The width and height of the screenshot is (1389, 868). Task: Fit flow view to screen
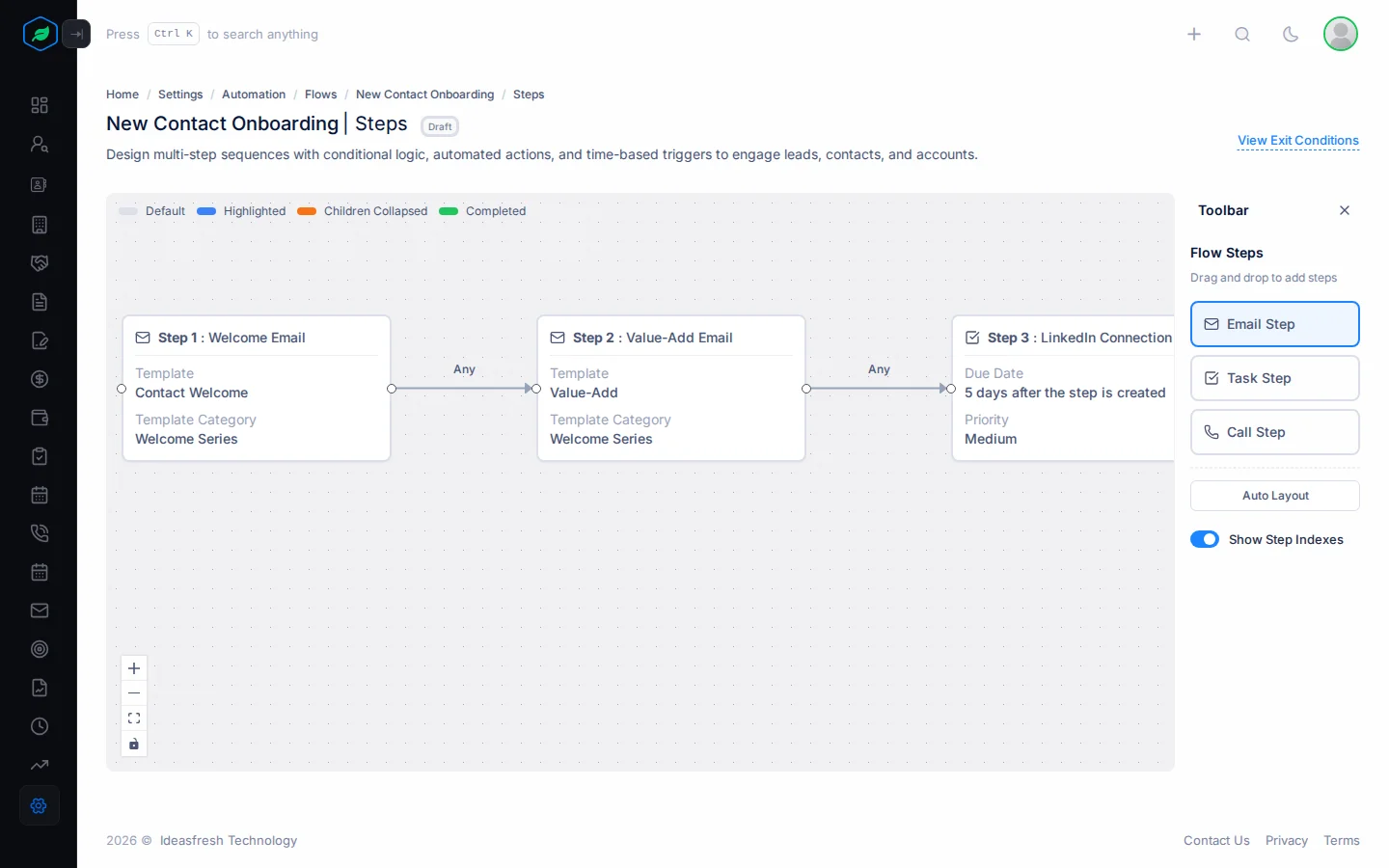pyautogui.click(x=134, y=719)
